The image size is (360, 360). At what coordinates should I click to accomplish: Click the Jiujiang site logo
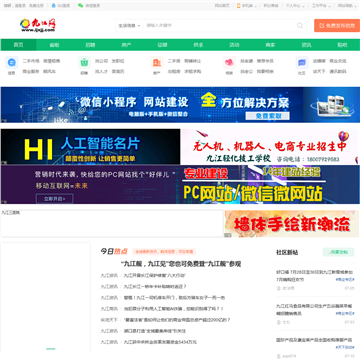38,25
